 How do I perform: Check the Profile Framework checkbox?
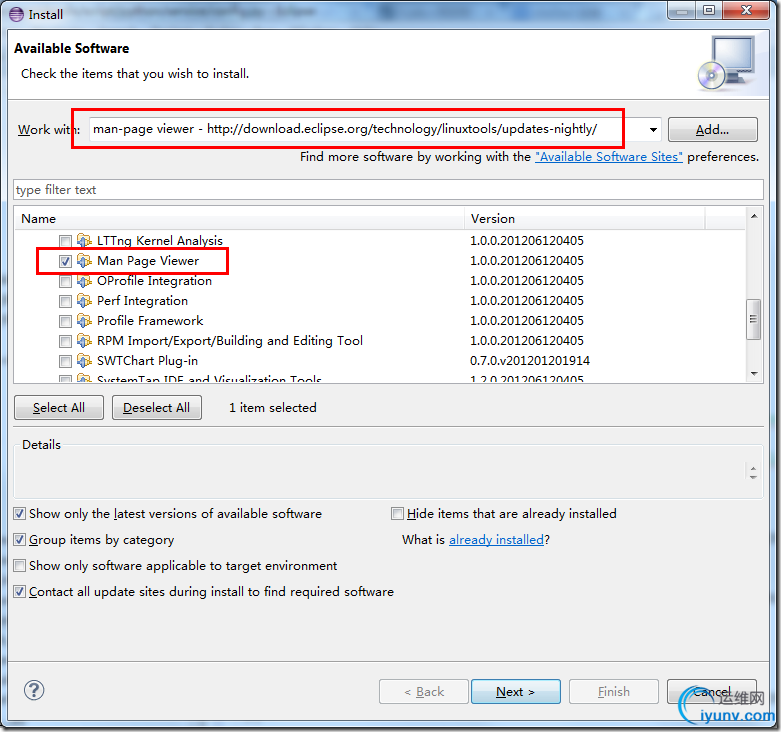point(65,321)
